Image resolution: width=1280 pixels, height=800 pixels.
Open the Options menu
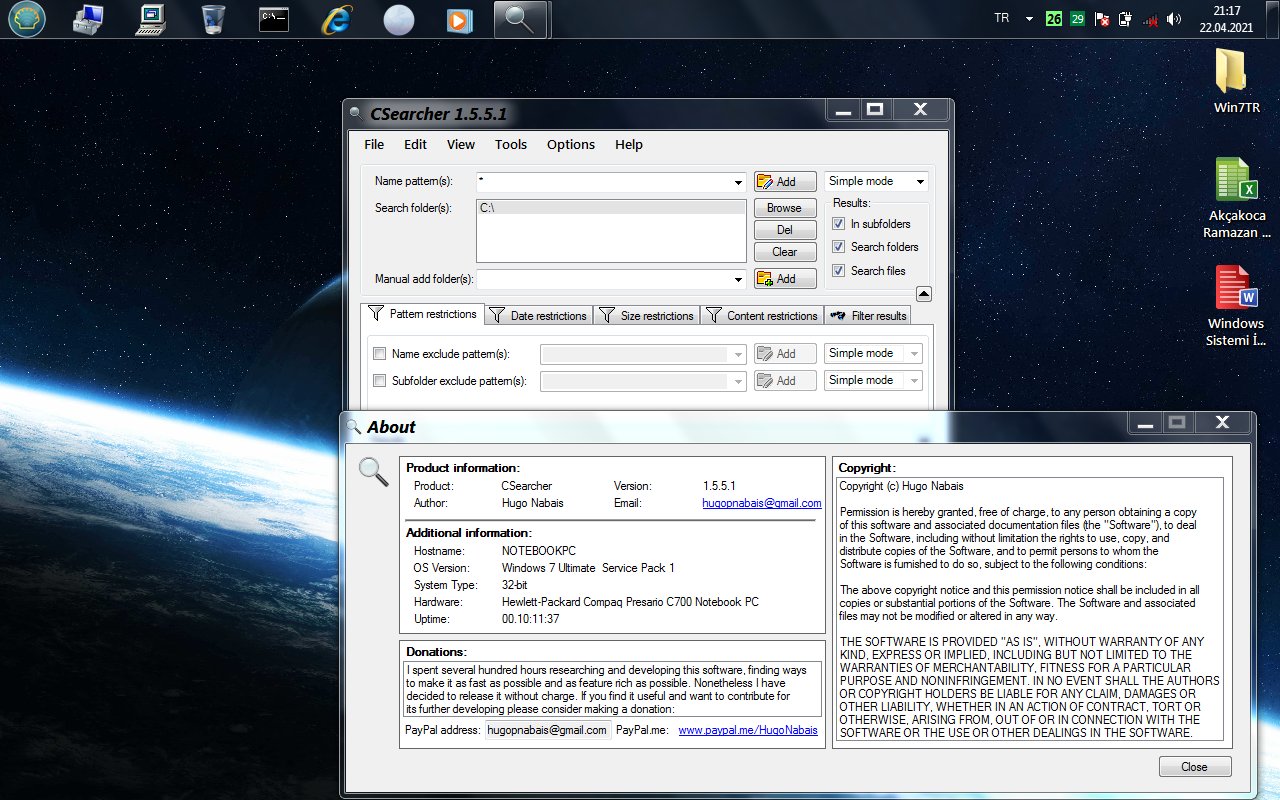pyautogui.click(x=571, y=144)
